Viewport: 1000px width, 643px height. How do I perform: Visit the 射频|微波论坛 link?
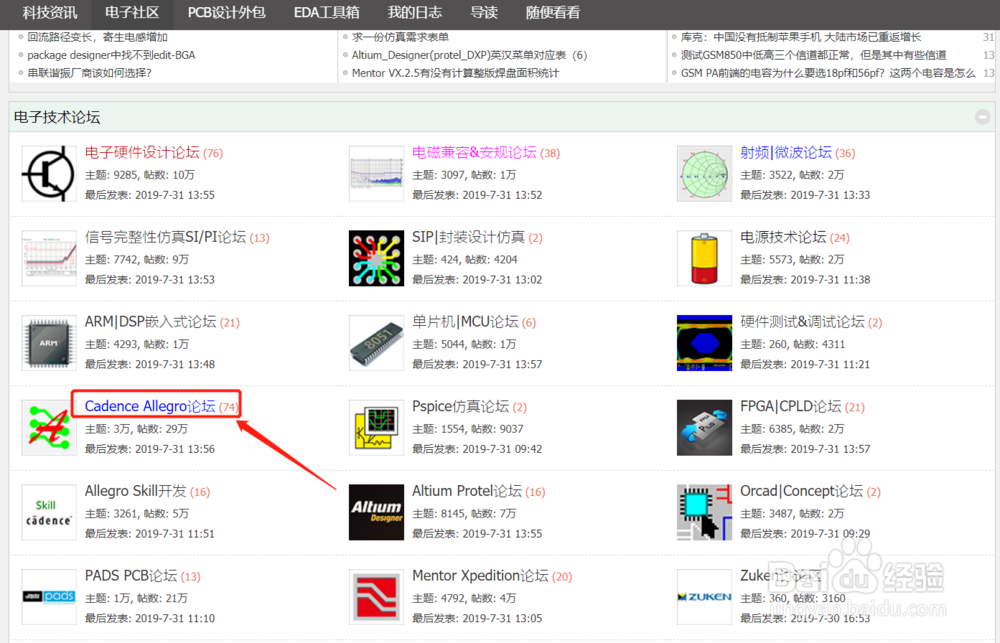tap(786, 152)
